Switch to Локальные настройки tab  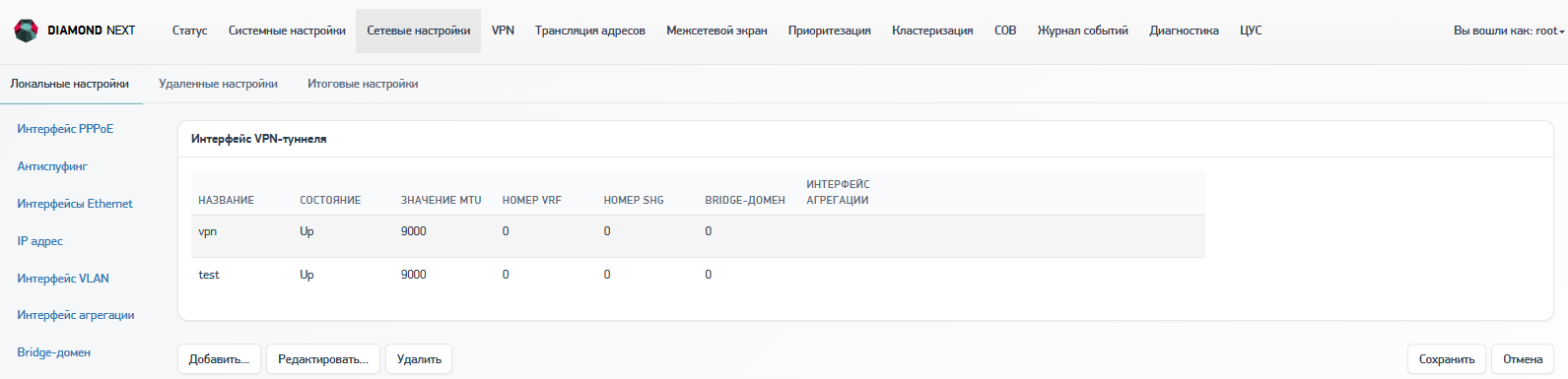[70, 84]
